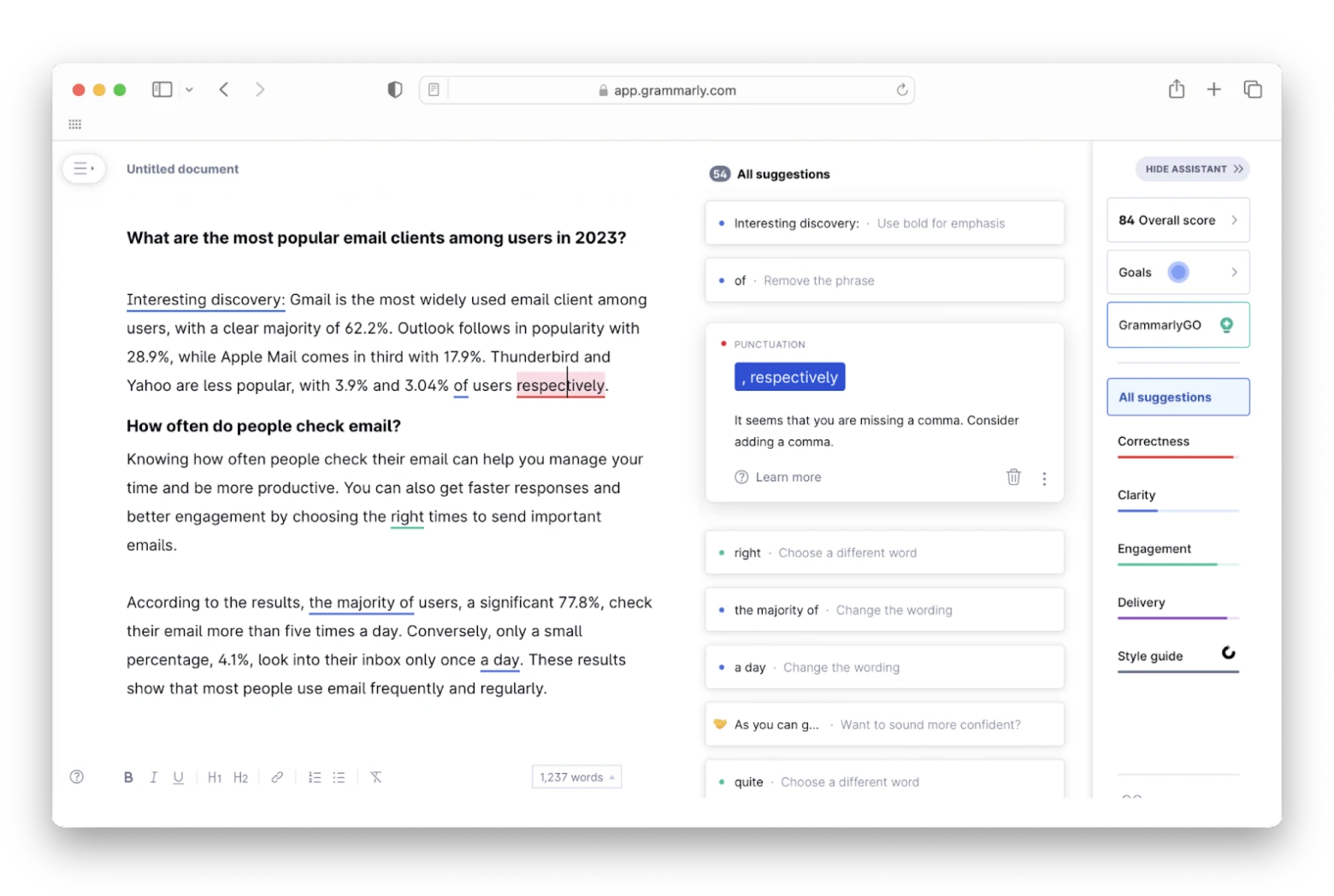Click the yellow heart tone icon
The width and height of the screenshot is (1334, 896).
(x=720, y=724)
